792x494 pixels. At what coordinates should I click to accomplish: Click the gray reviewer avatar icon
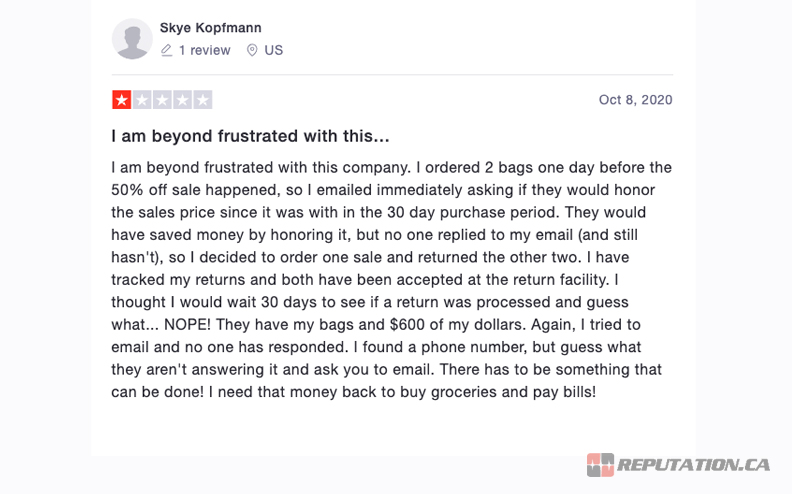click(x=133, y=39)
